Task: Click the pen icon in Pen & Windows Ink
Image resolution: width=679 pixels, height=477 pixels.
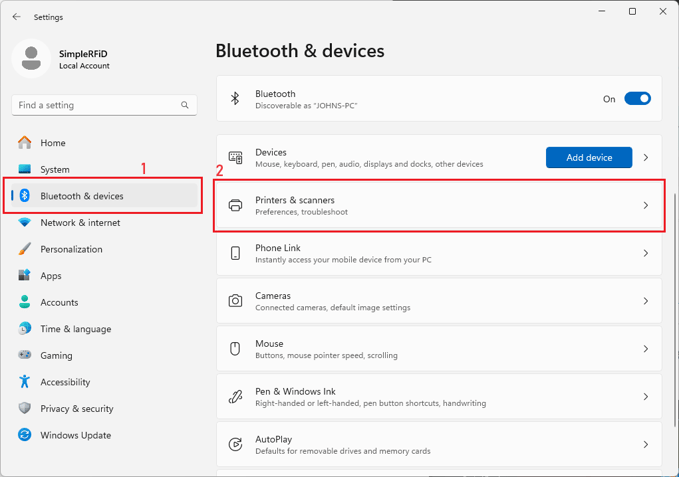Action: tap(235, 396)
